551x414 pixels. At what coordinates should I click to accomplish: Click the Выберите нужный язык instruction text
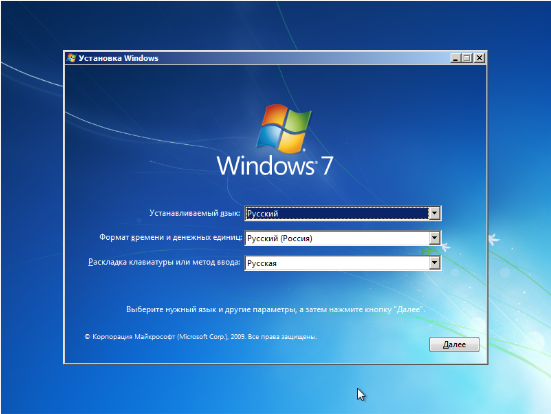276,310
